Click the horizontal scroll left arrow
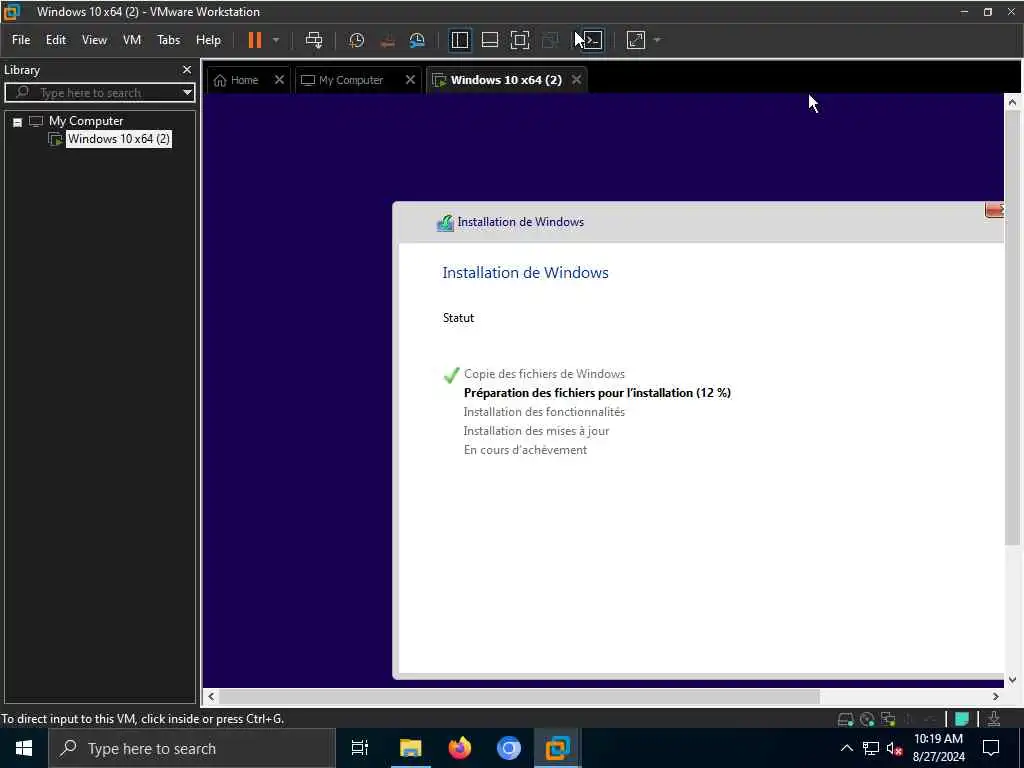The image size is (1024, 768). pyautogui.click(x=211, y=697)
